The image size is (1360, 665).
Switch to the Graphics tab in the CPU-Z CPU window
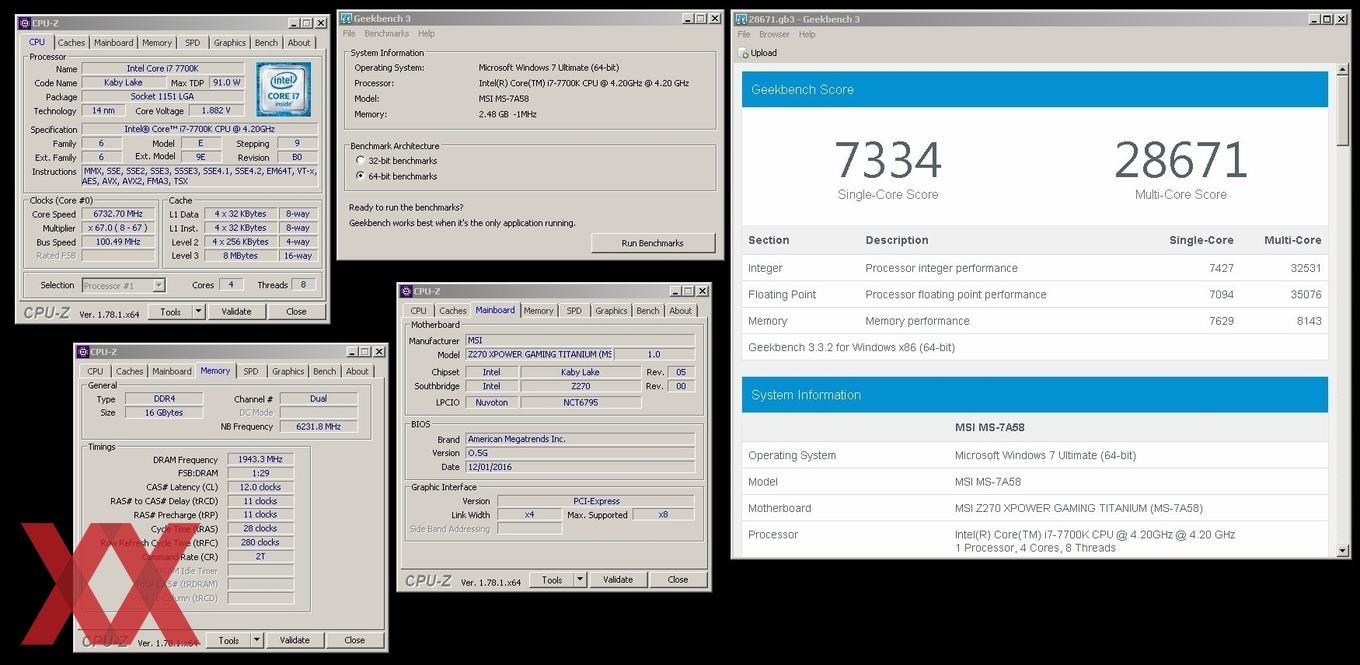229,42
